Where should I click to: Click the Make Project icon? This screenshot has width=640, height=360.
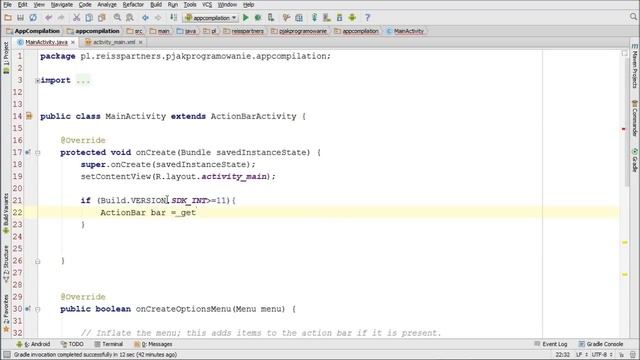173,18
